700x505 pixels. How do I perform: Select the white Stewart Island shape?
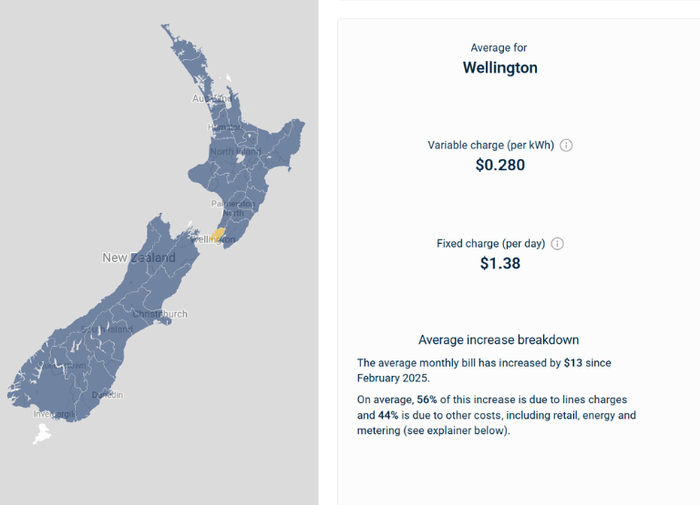coord(41,434)
